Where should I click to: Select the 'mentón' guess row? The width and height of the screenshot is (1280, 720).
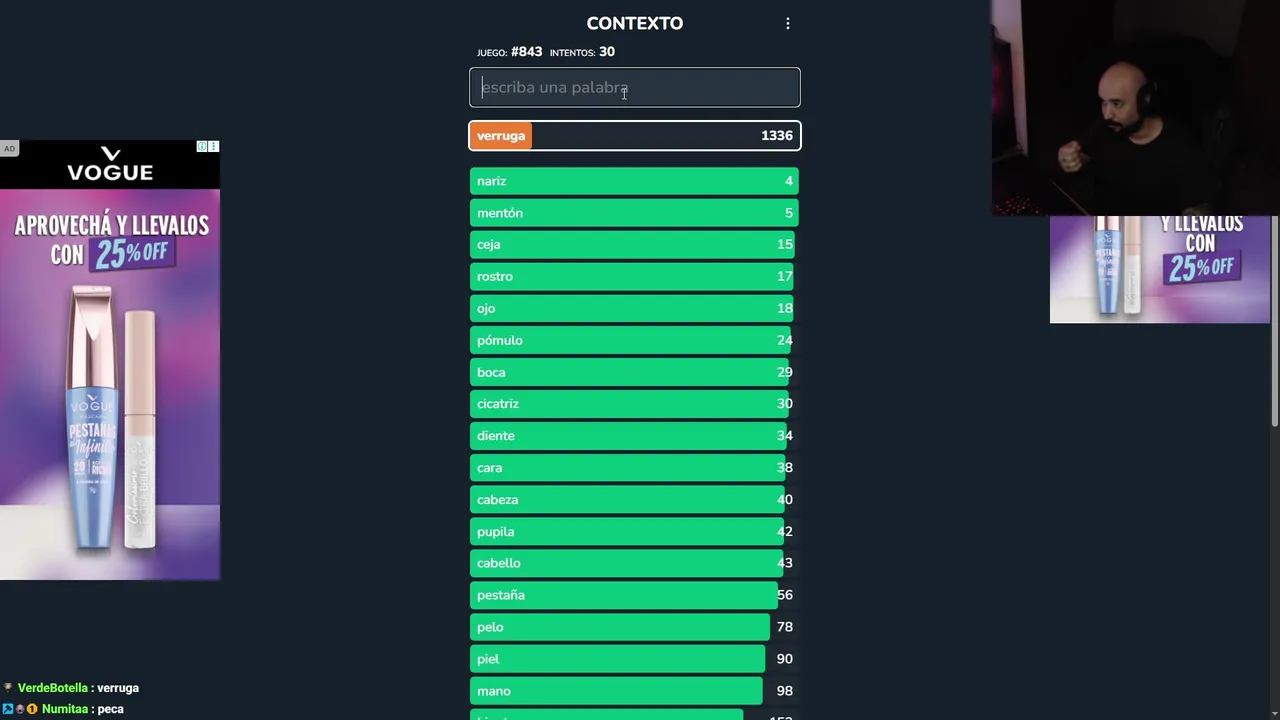point(634,213)
